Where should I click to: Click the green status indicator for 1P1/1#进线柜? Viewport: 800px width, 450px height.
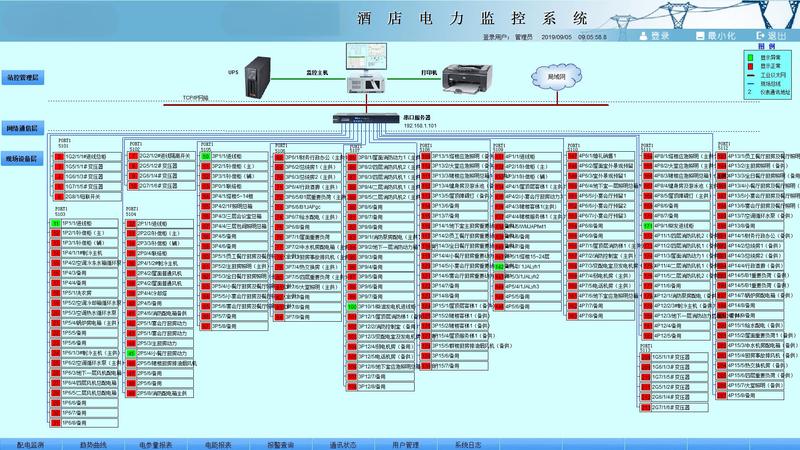[x=57, y=223]
